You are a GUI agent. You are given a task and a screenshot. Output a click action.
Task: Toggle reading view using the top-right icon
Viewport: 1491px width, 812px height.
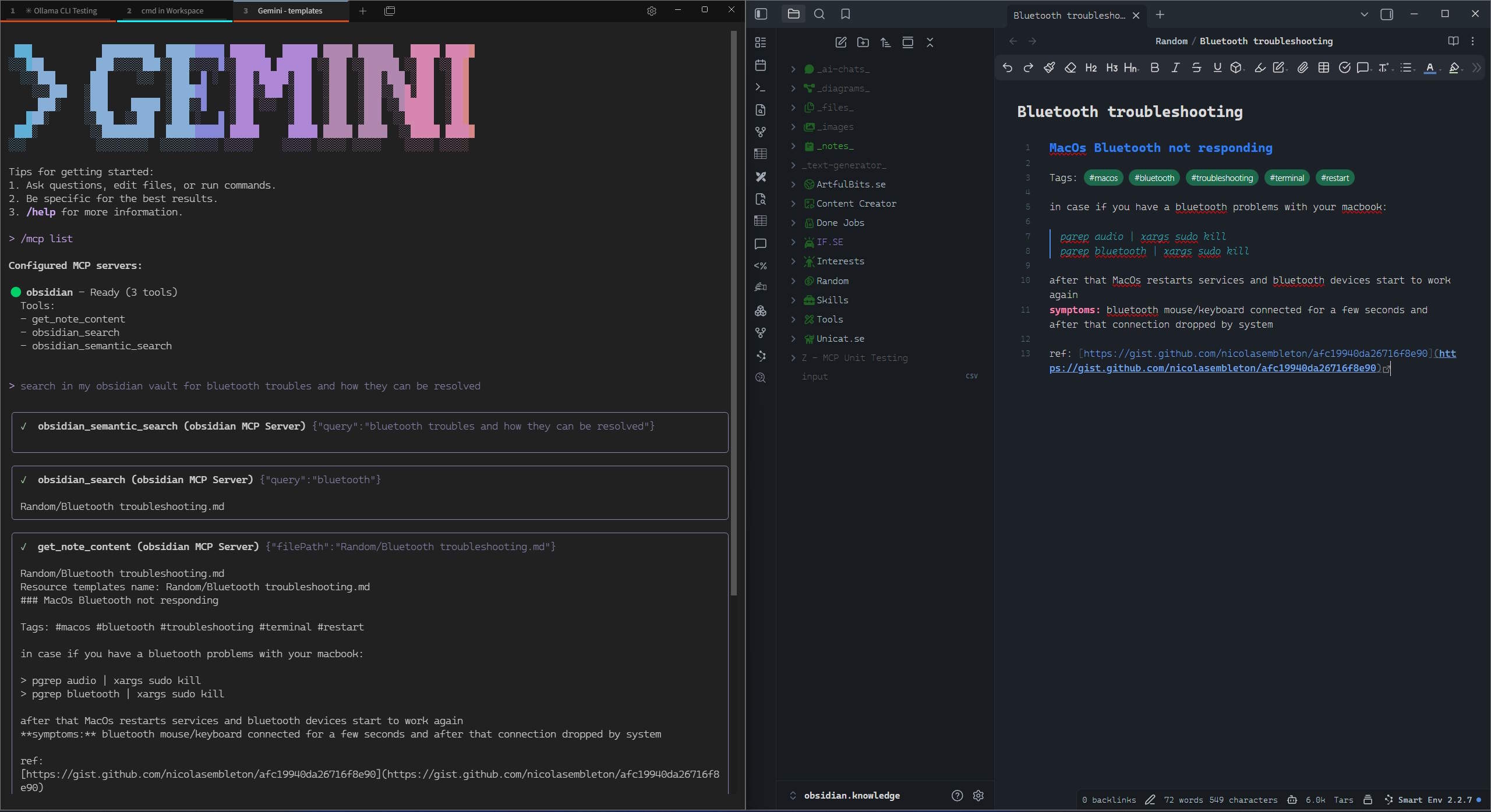[1453, 41]
